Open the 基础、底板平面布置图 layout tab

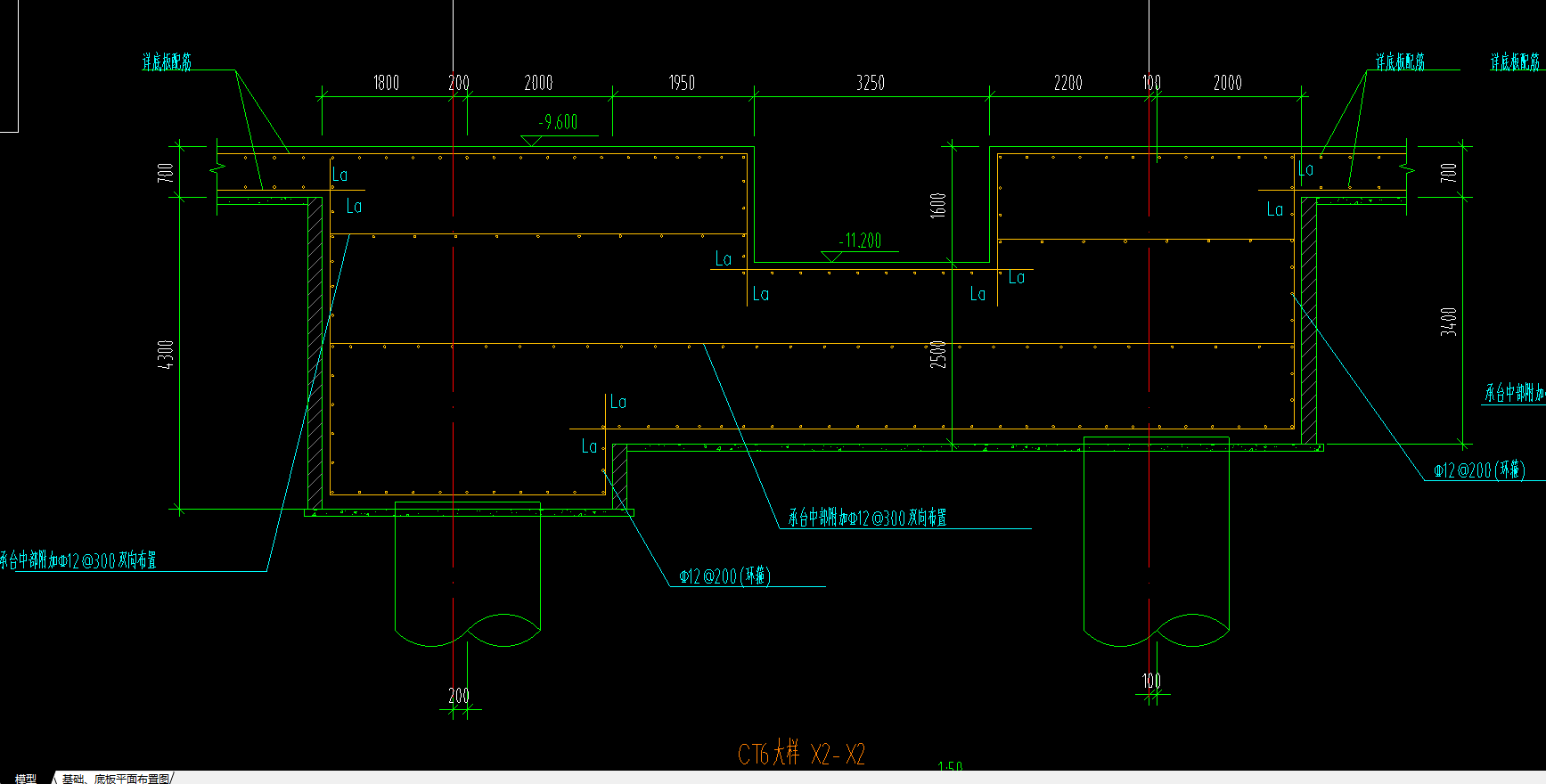[x=115, y=778]
